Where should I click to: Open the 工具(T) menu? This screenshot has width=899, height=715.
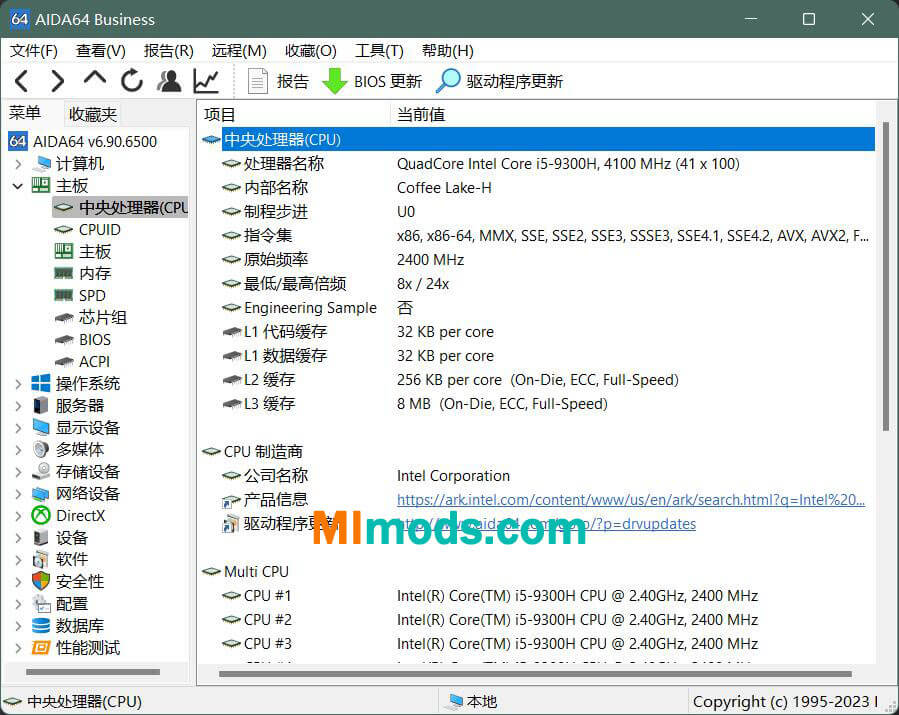(x=379, y=51)
